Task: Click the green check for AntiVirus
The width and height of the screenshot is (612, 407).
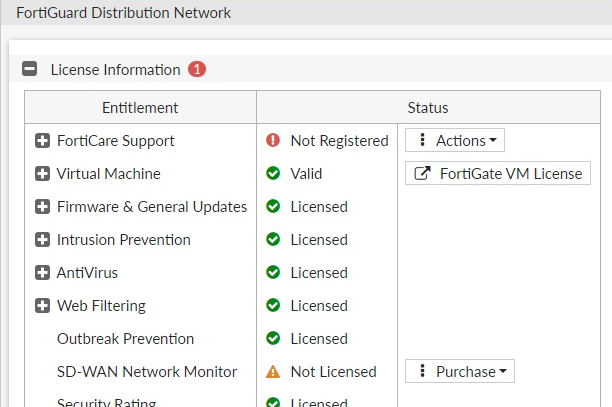Action: [x=273, y=272]
